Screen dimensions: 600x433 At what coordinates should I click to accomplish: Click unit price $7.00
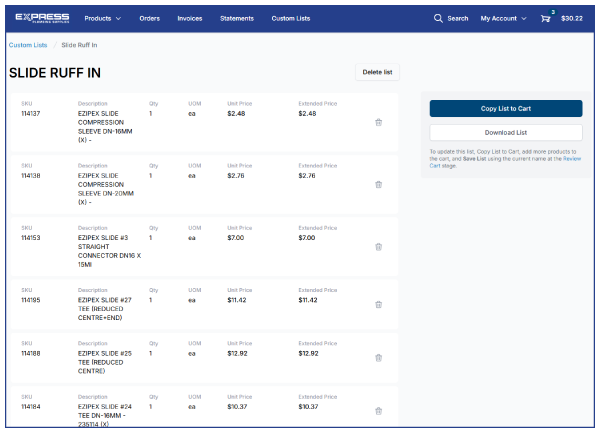(x=236, y=238)
